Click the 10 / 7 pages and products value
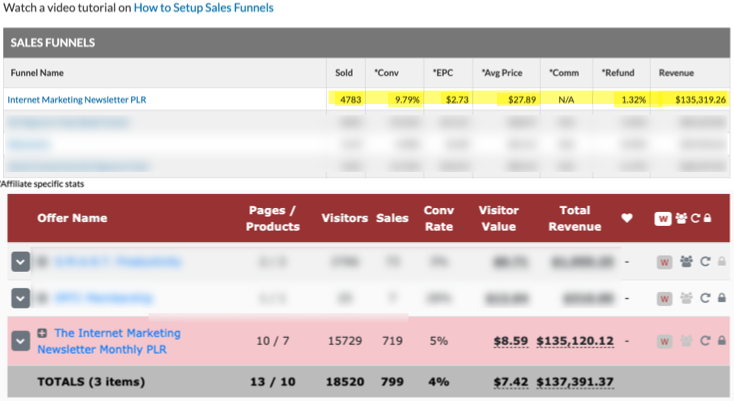This screenshot has width=734, height=401. pyautogui.click(x=272, y=341)
